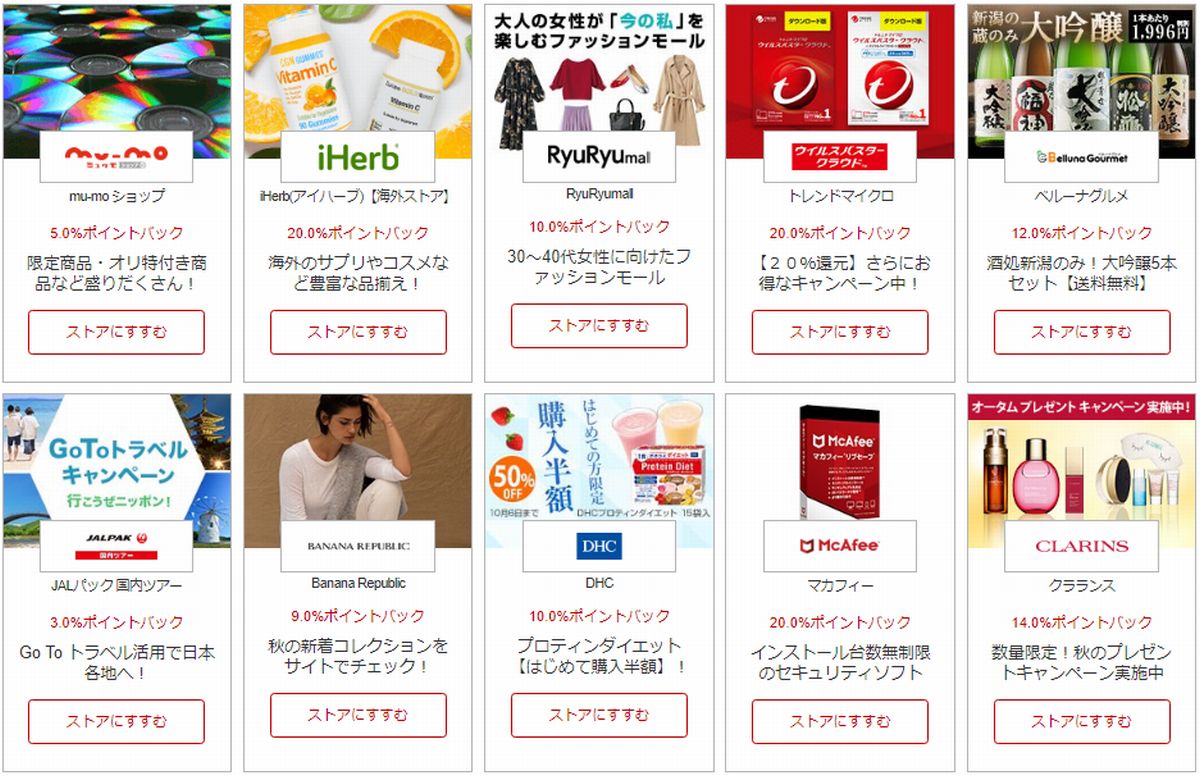Click ストアにすすむ under mu-mo ショップ
The width and height of the screenshot is (1200, 776).
(x=116, y=332)
